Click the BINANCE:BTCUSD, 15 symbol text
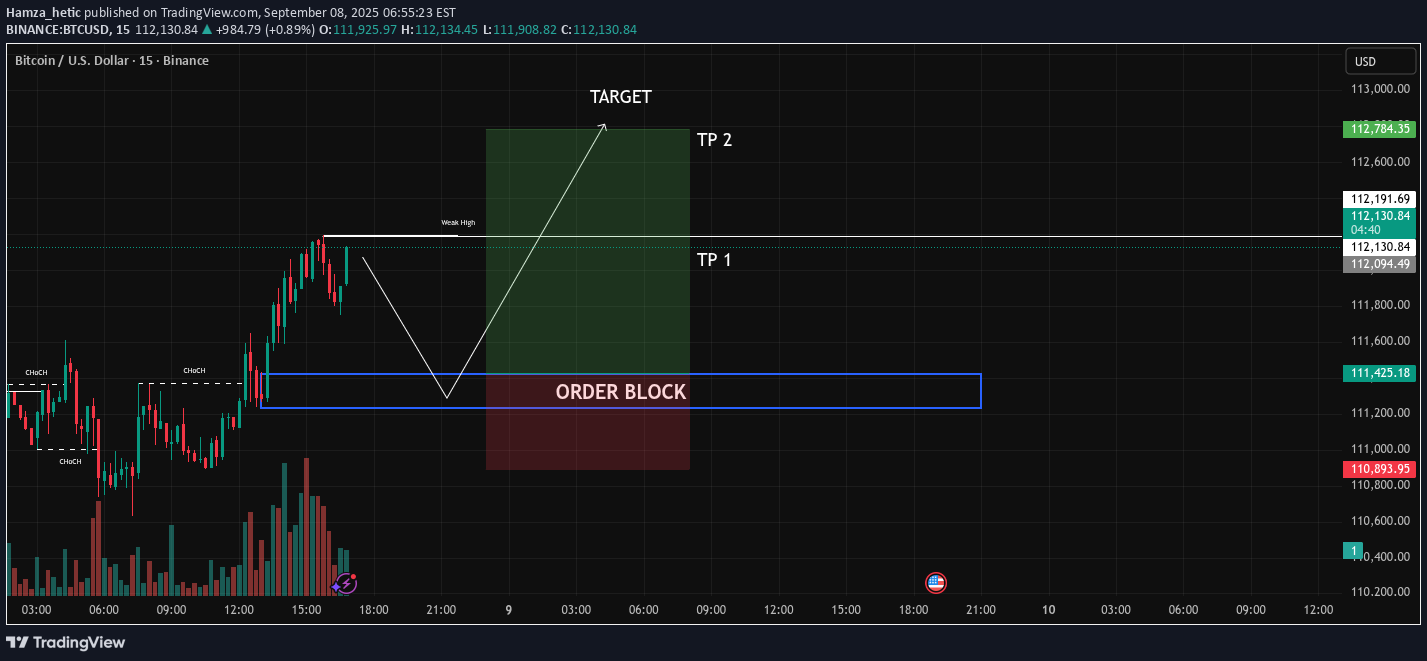 point(67,30)
